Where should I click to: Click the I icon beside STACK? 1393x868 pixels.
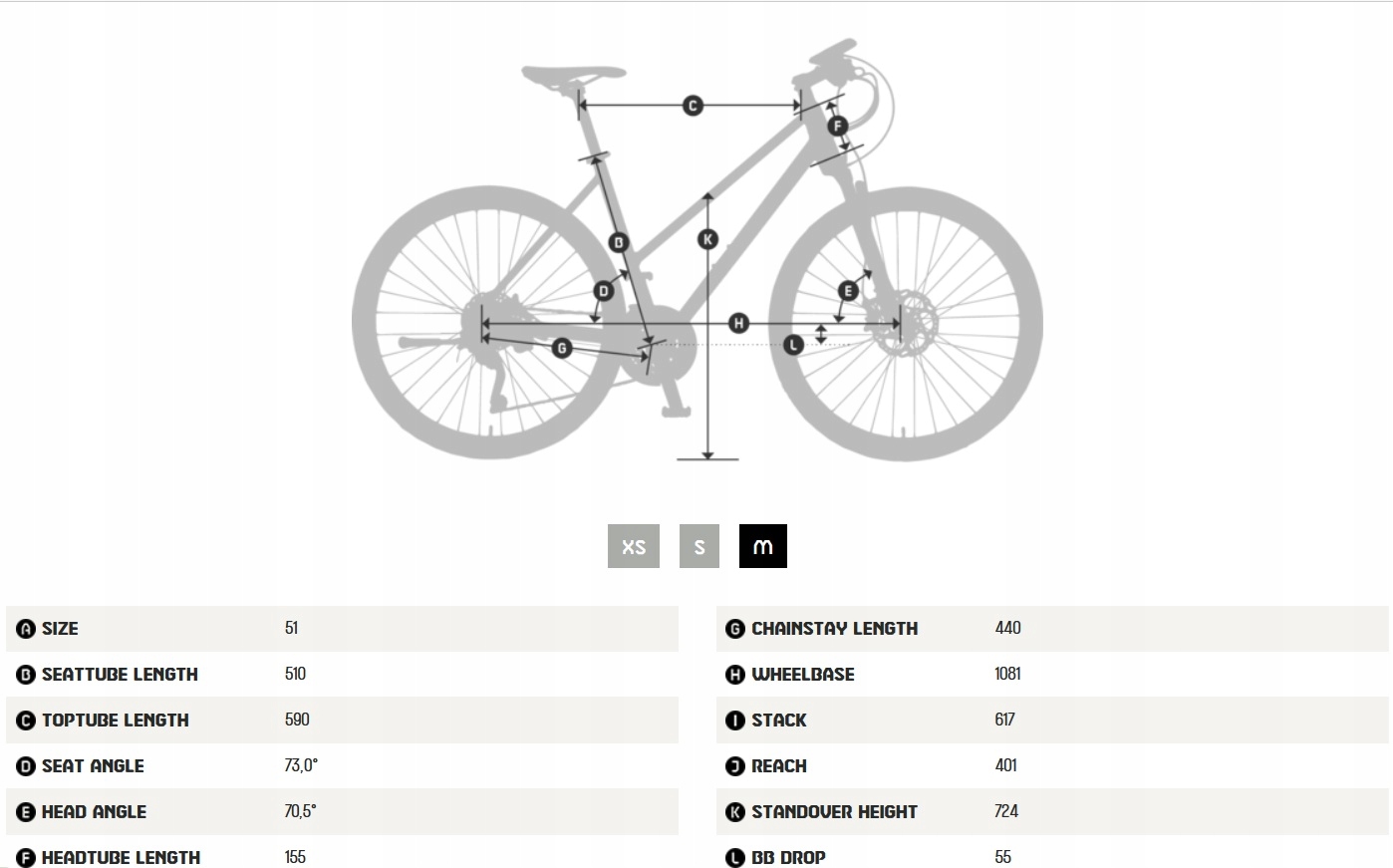click(735, 721)
